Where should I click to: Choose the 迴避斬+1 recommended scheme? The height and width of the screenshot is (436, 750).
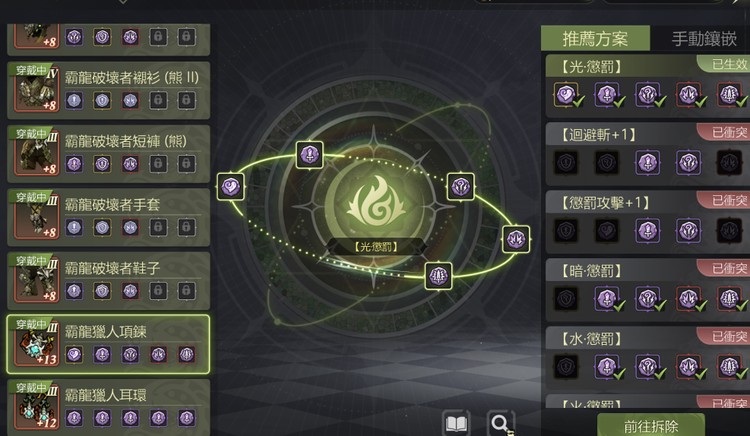(648, 154)
